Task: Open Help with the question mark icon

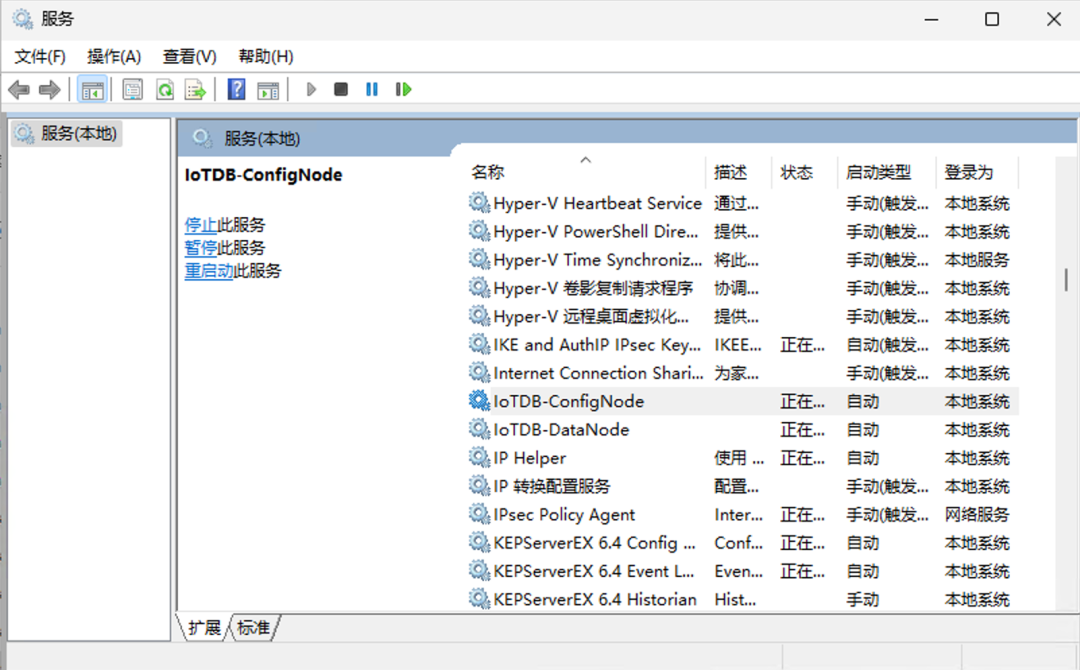Action: (x=236, y=90)
